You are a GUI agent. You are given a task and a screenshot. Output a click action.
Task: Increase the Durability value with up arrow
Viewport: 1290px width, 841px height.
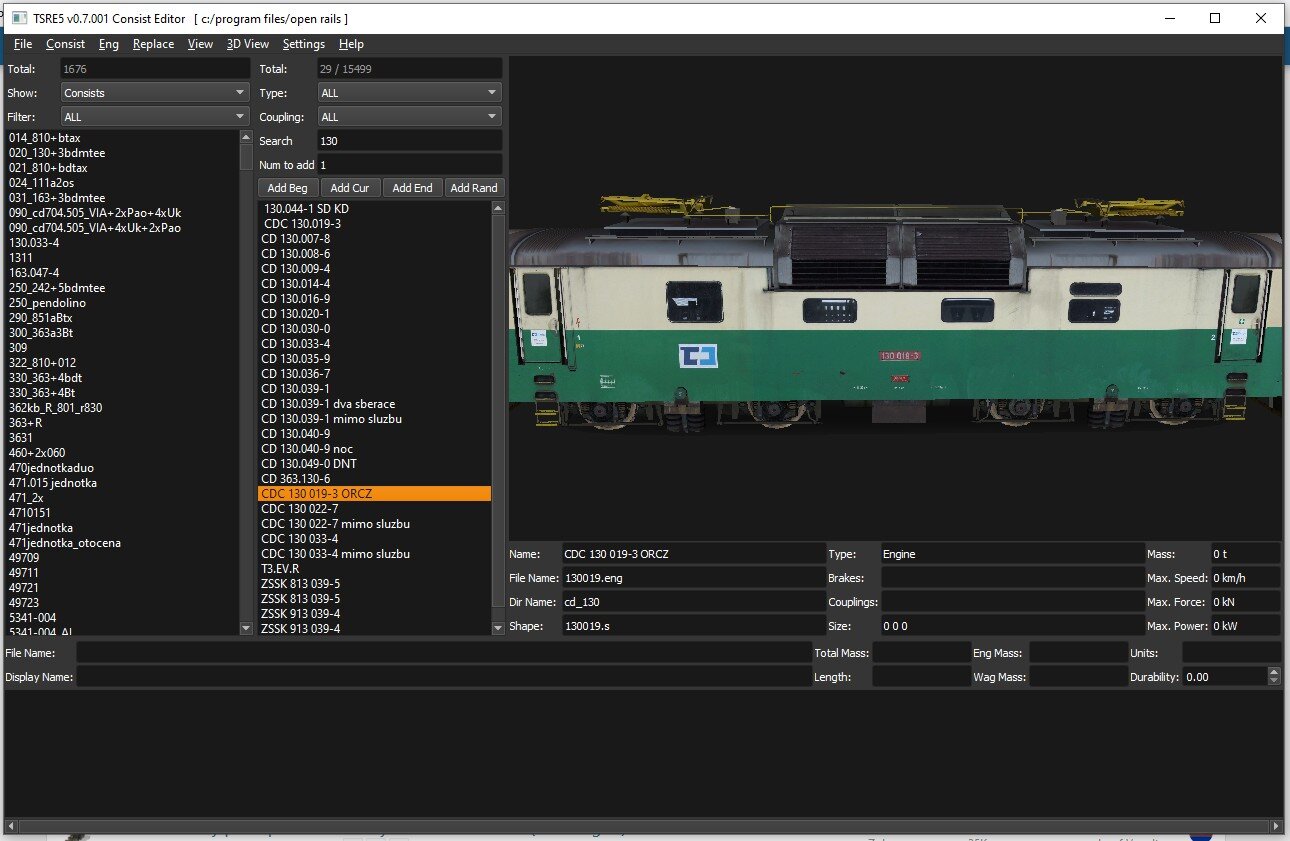(x=1273, y=672)
